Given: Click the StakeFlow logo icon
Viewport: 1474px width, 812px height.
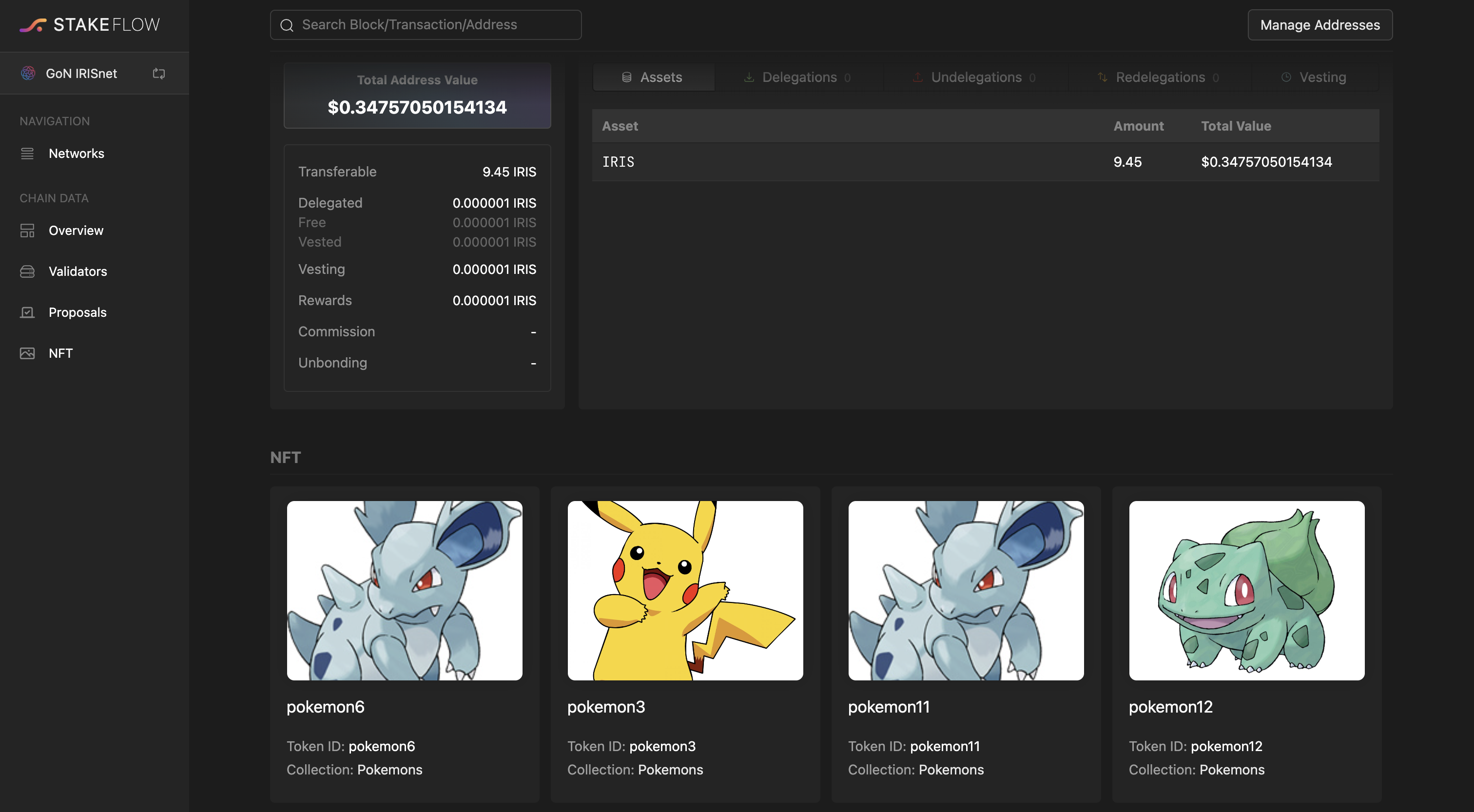Looking at the screenshot, I should tap(33, 24).
